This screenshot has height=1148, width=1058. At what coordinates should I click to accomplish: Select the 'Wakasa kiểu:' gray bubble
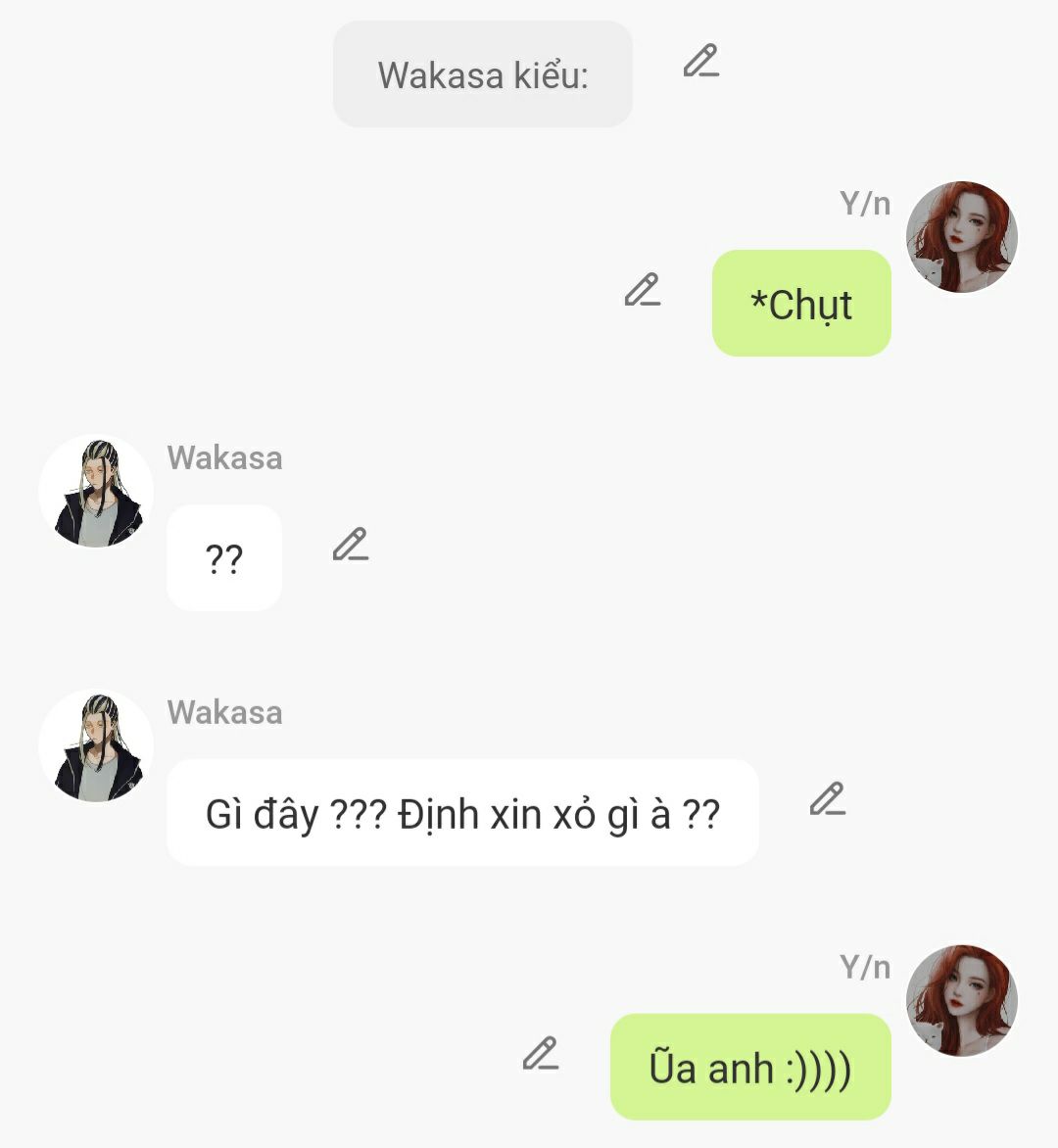[x=483, y=73]
